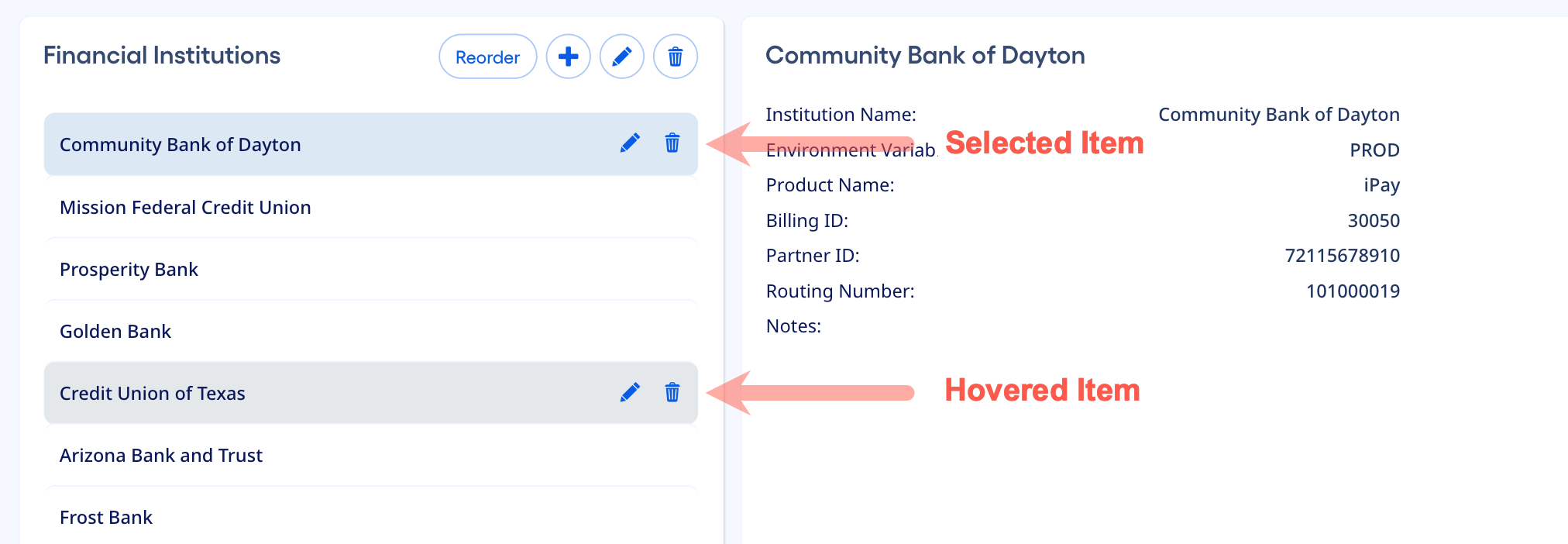Click the Billing ID value 30050
1568x544 pixels.
tap(1373, 221)
